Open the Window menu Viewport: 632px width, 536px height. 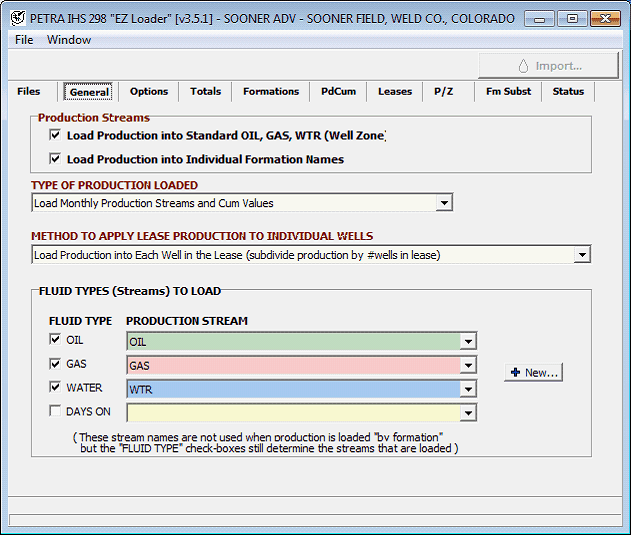(x=69, y=40)
